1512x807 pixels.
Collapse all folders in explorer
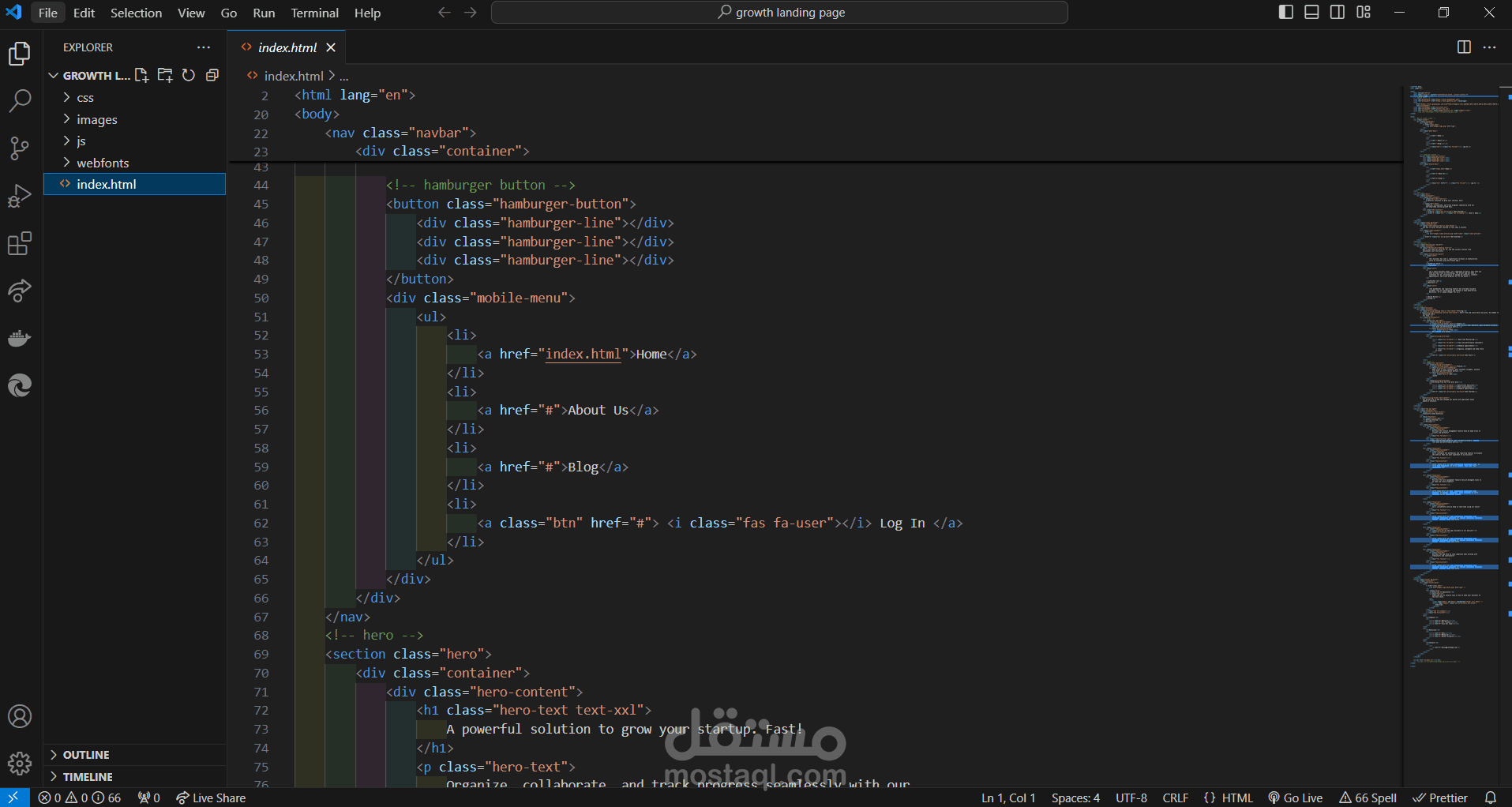coord(212,75)
